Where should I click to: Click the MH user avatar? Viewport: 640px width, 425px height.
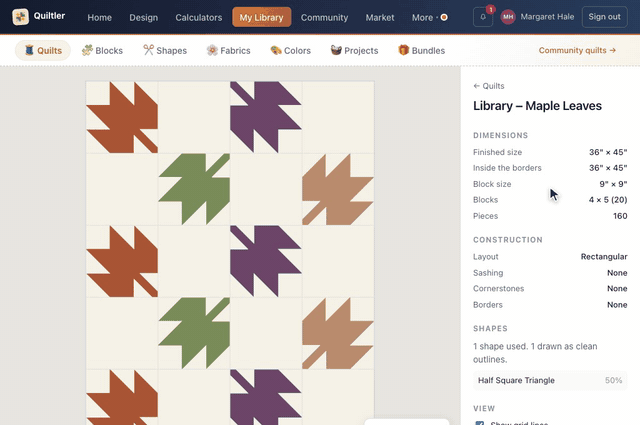508,17
